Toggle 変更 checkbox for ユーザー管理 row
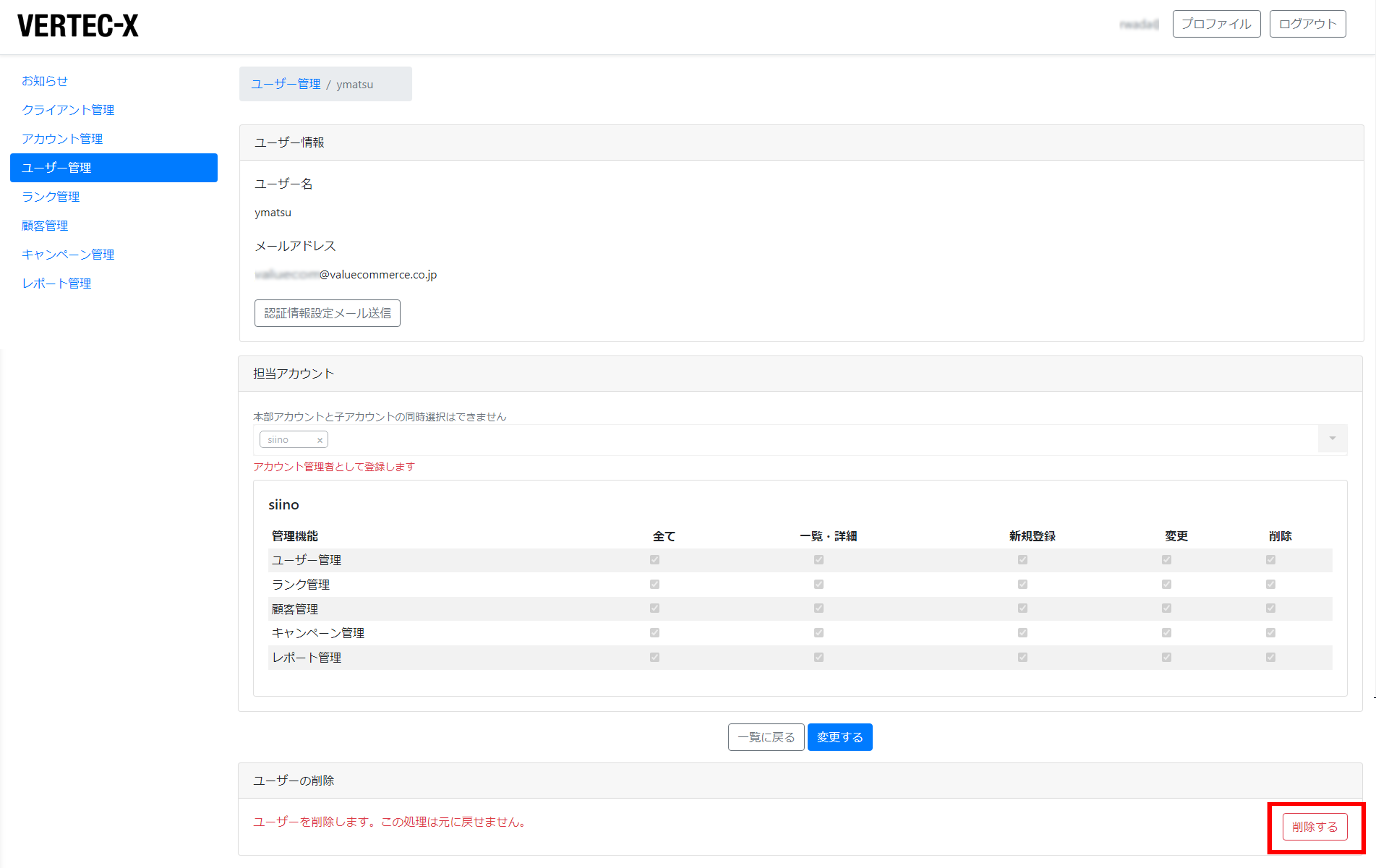This screenshot has height=868, width=1376. (1166, 560)
